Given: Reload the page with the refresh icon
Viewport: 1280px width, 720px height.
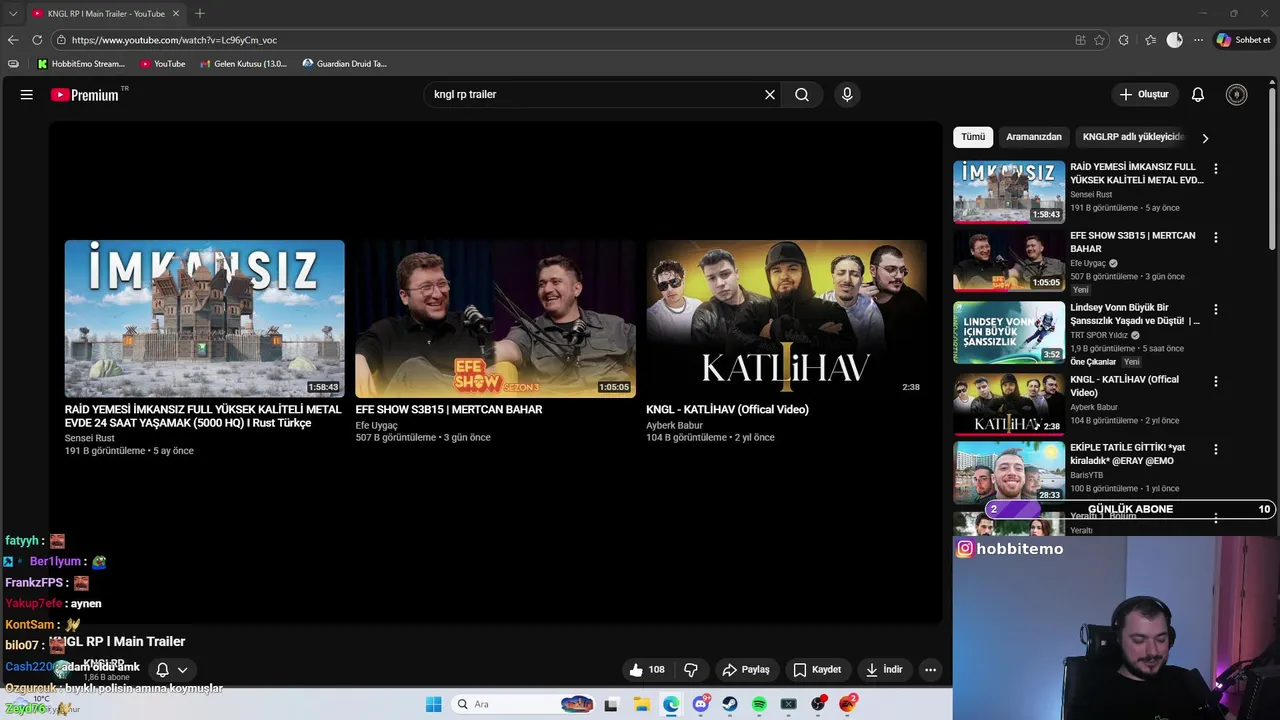Looking at the screenshot, I should (x=37, y=40).
